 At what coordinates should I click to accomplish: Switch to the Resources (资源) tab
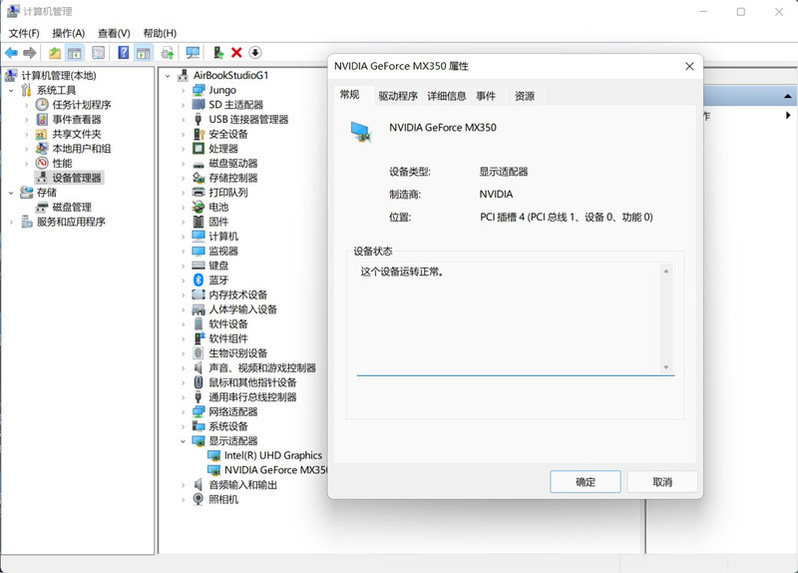(524, 96)
